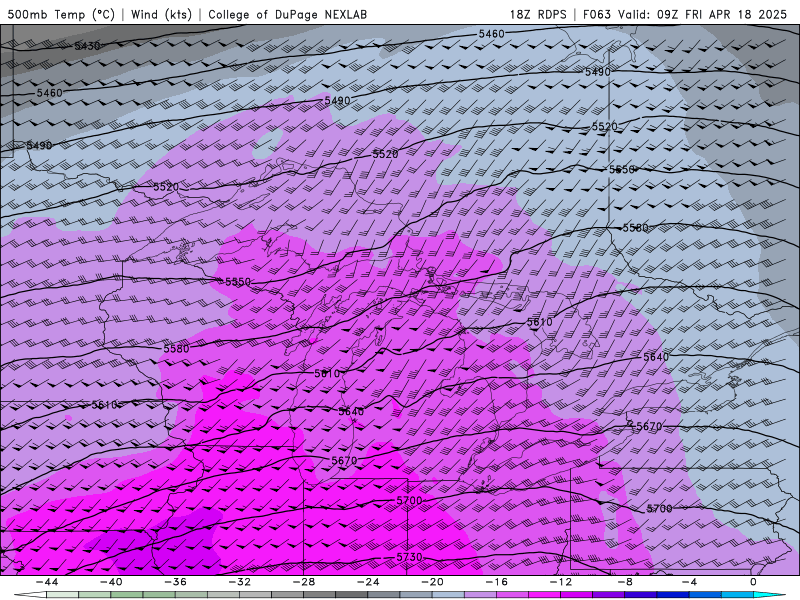Click the 5580 contour label on the left
The image size is (800, 600).
[177, 348]
